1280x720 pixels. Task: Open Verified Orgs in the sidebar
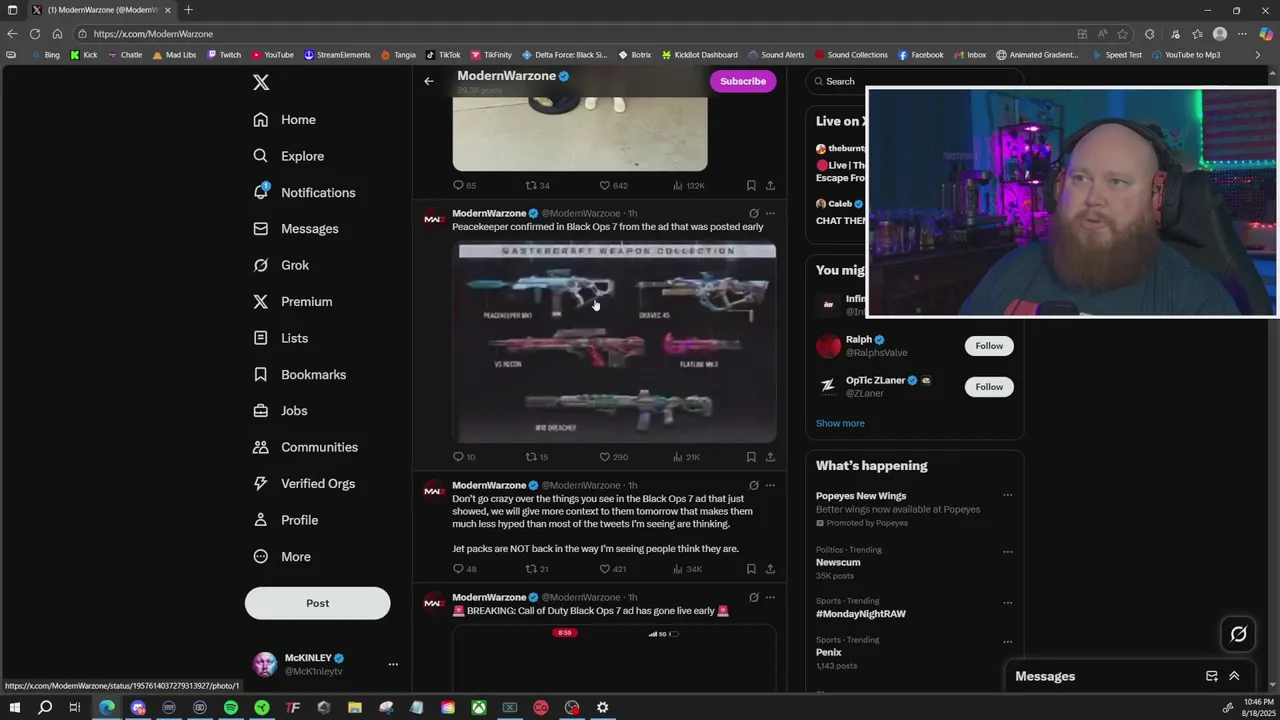click(x=304, y=484)
